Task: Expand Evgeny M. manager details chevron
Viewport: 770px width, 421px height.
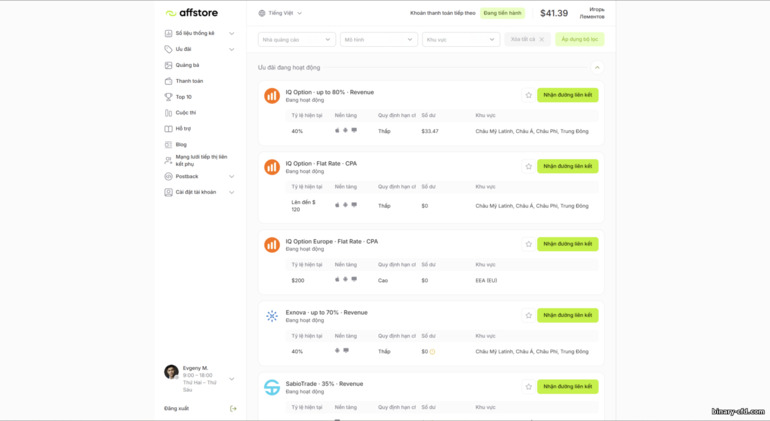Action: click(x=232, y=379)
